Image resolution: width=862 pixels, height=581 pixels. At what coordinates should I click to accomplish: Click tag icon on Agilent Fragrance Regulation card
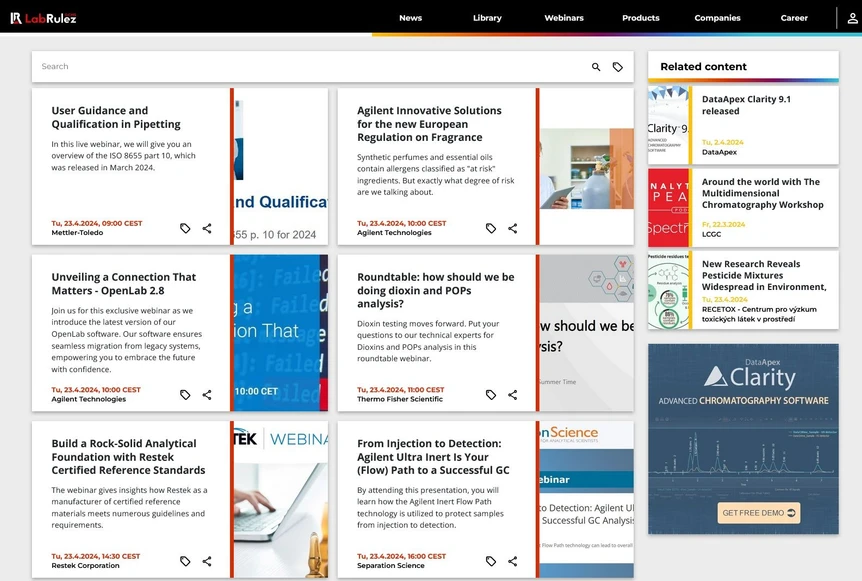pos(491,228)
